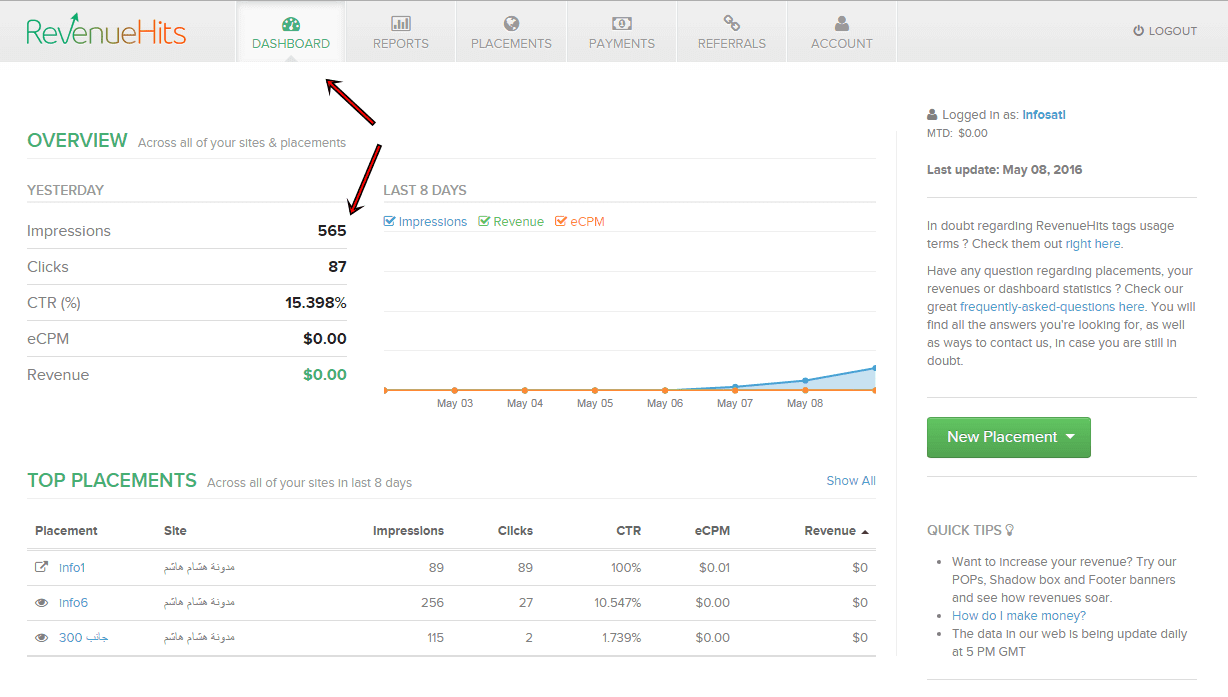Open the Referrals chain link icon
1228x697 pixels.
(x=731, y=23)
